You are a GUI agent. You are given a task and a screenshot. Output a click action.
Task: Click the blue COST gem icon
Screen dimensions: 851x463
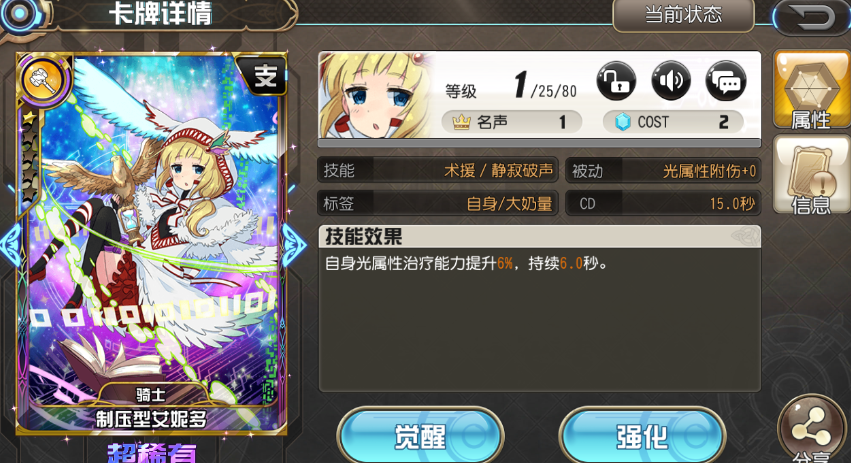click(623, 122)
